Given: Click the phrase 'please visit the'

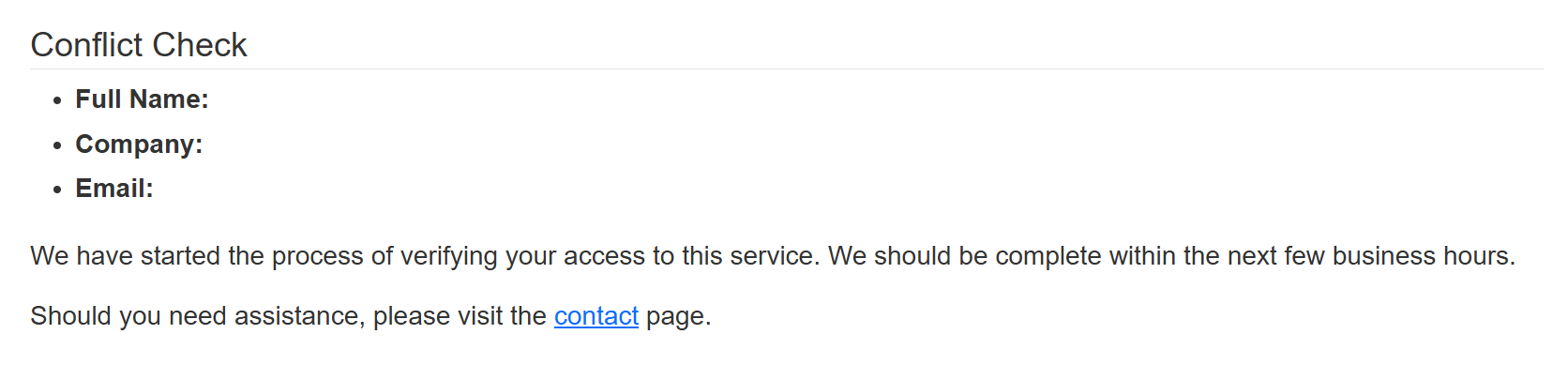Looking at the screenshot, I should (x=460, y=316).
